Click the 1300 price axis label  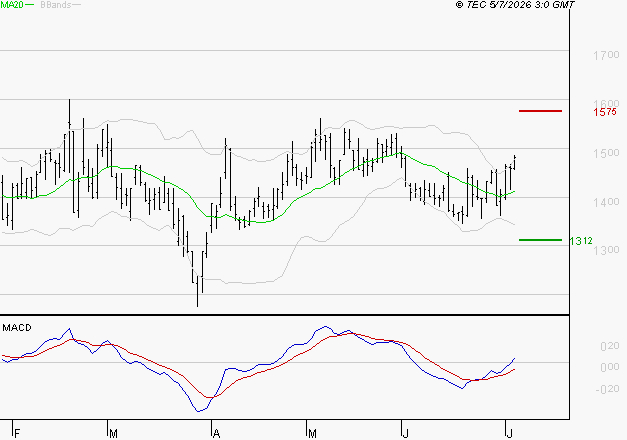[x=606, y=250]
